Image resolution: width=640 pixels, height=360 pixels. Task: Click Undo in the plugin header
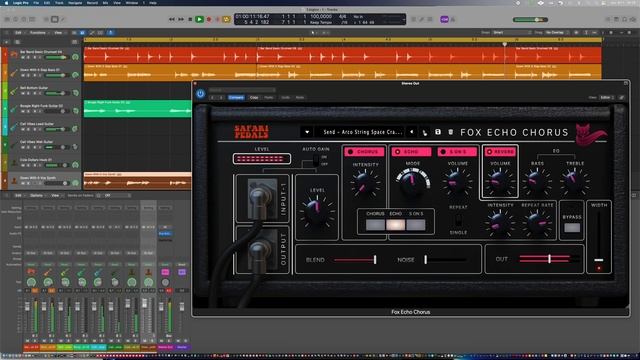tap(285, 98)
